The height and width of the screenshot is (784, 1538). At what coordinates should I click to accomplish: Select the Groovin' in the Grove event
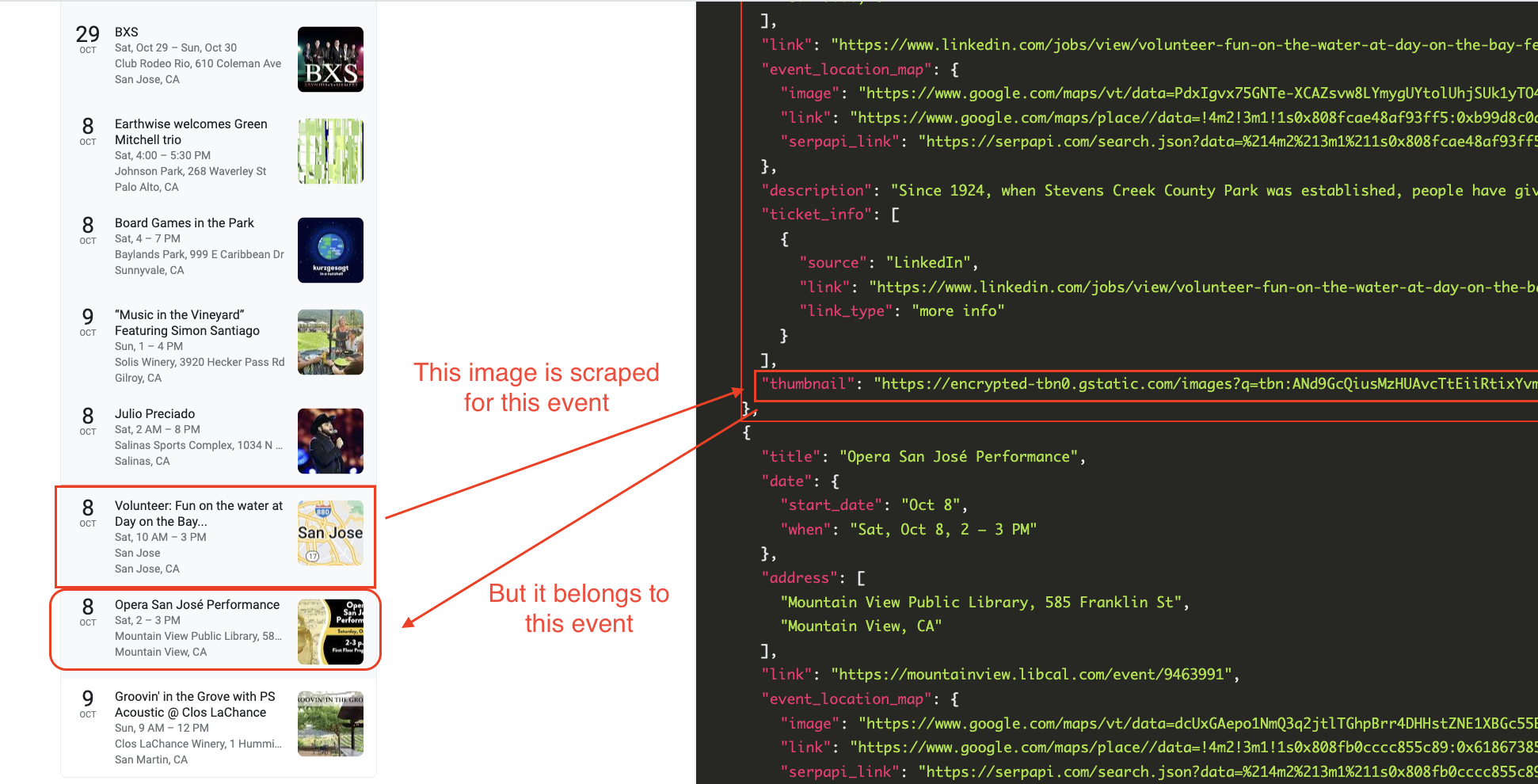195,704
